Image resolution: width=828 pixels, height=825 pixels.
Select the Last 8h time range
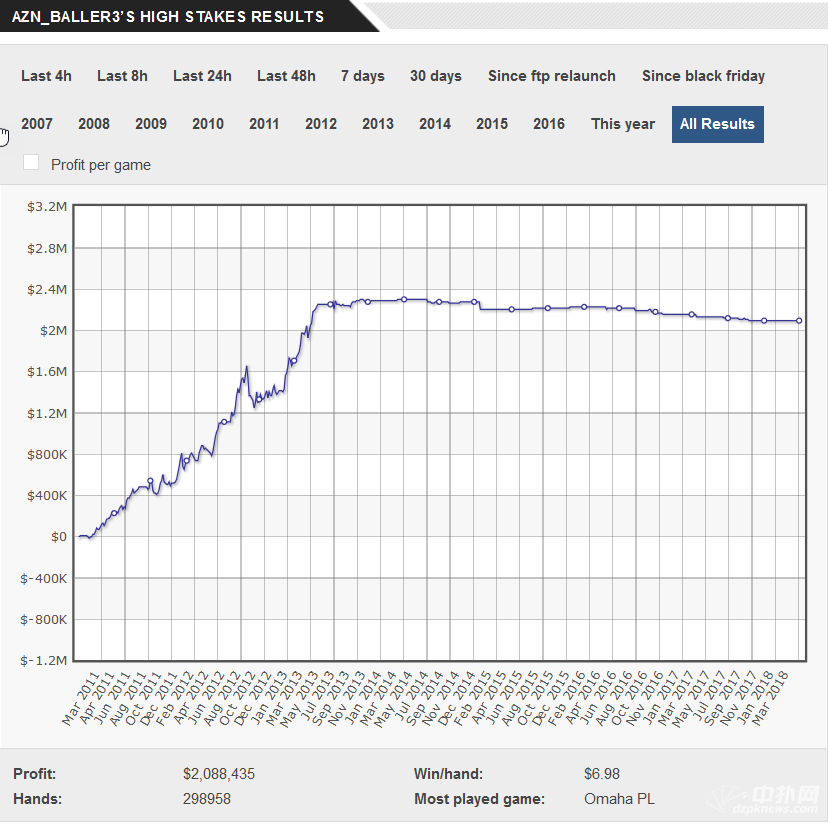coord(122,76)
